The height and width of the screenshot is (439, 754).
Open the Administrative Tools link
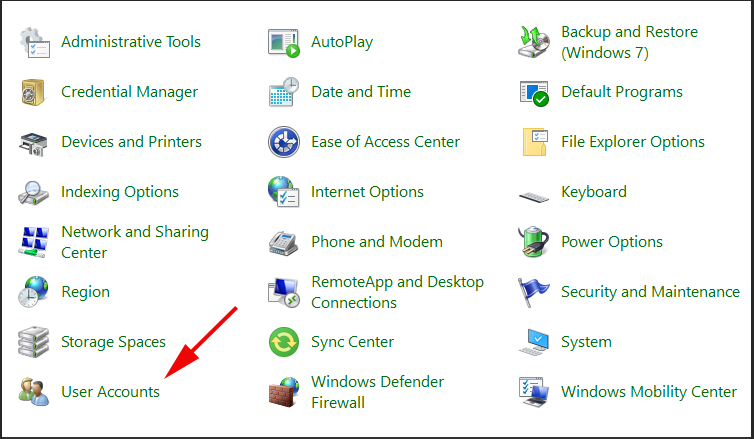[x=131, y=42]
